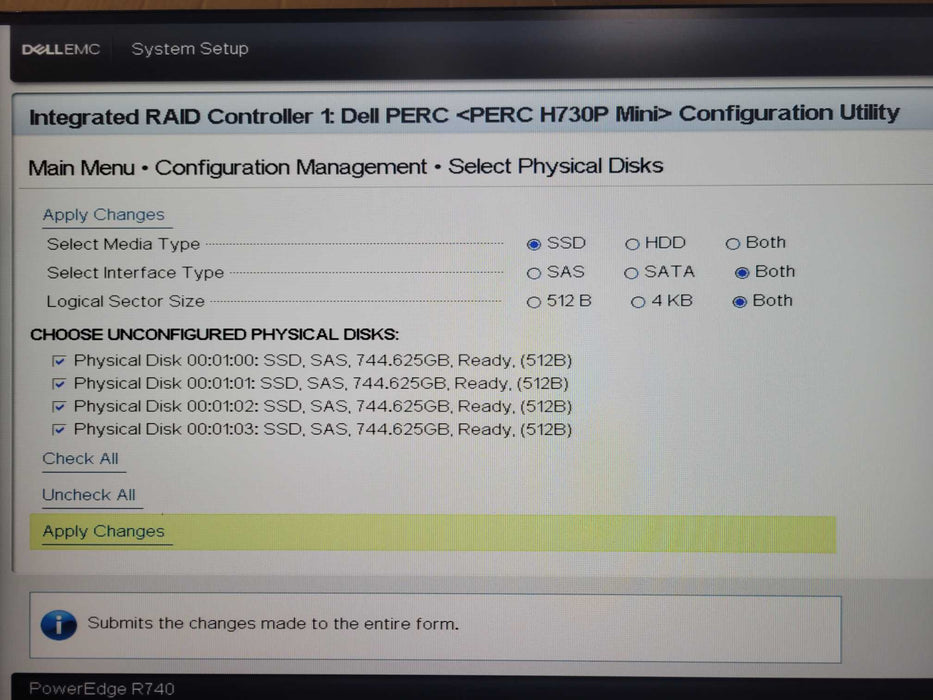The width and height of the screenshot is (933, 700).
Task: Select SSD media type radio button
Action: [x=534, y=244]
